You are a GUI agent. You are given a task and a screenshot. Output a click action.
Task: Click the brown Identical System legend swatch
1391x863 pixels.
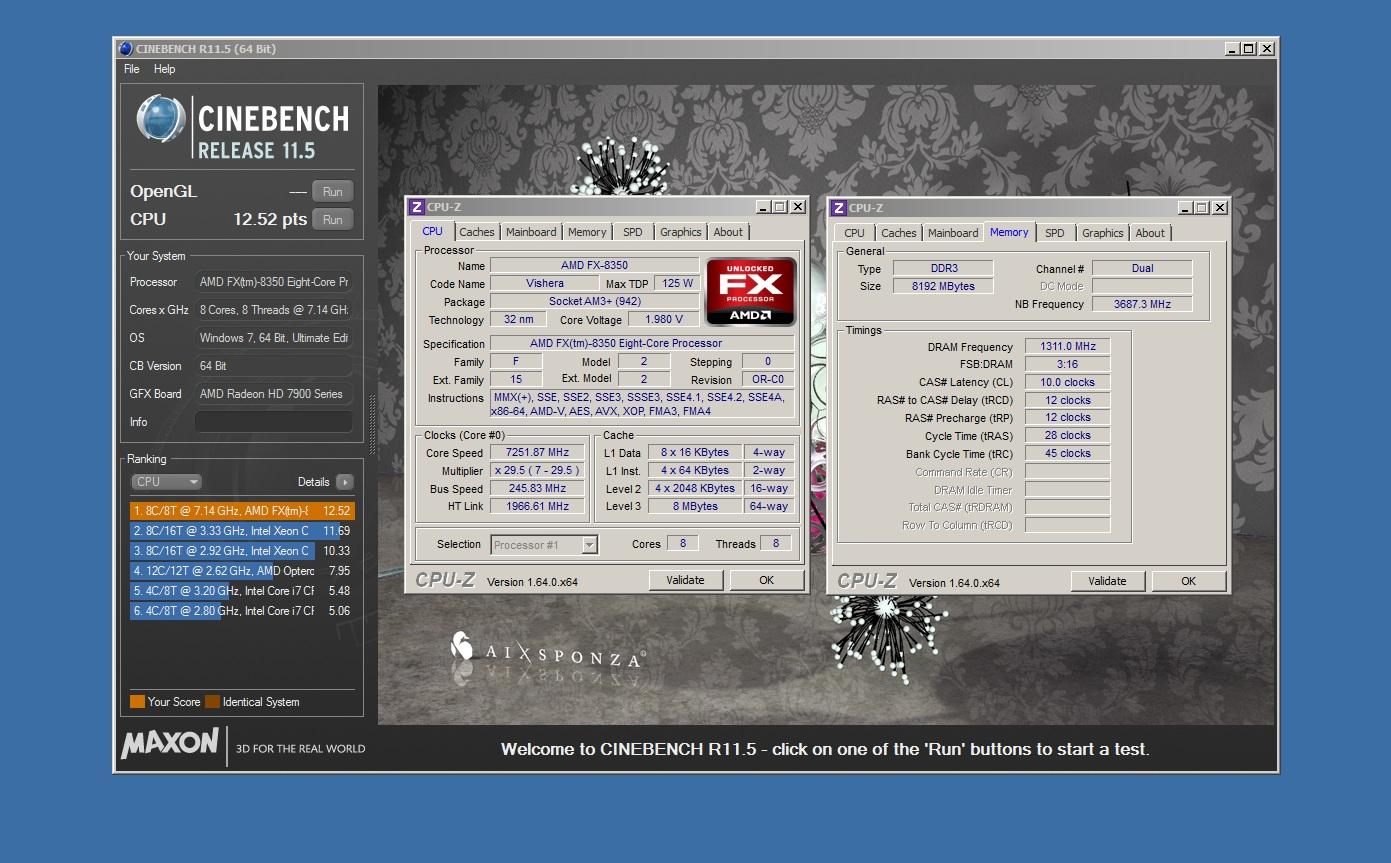212,702
